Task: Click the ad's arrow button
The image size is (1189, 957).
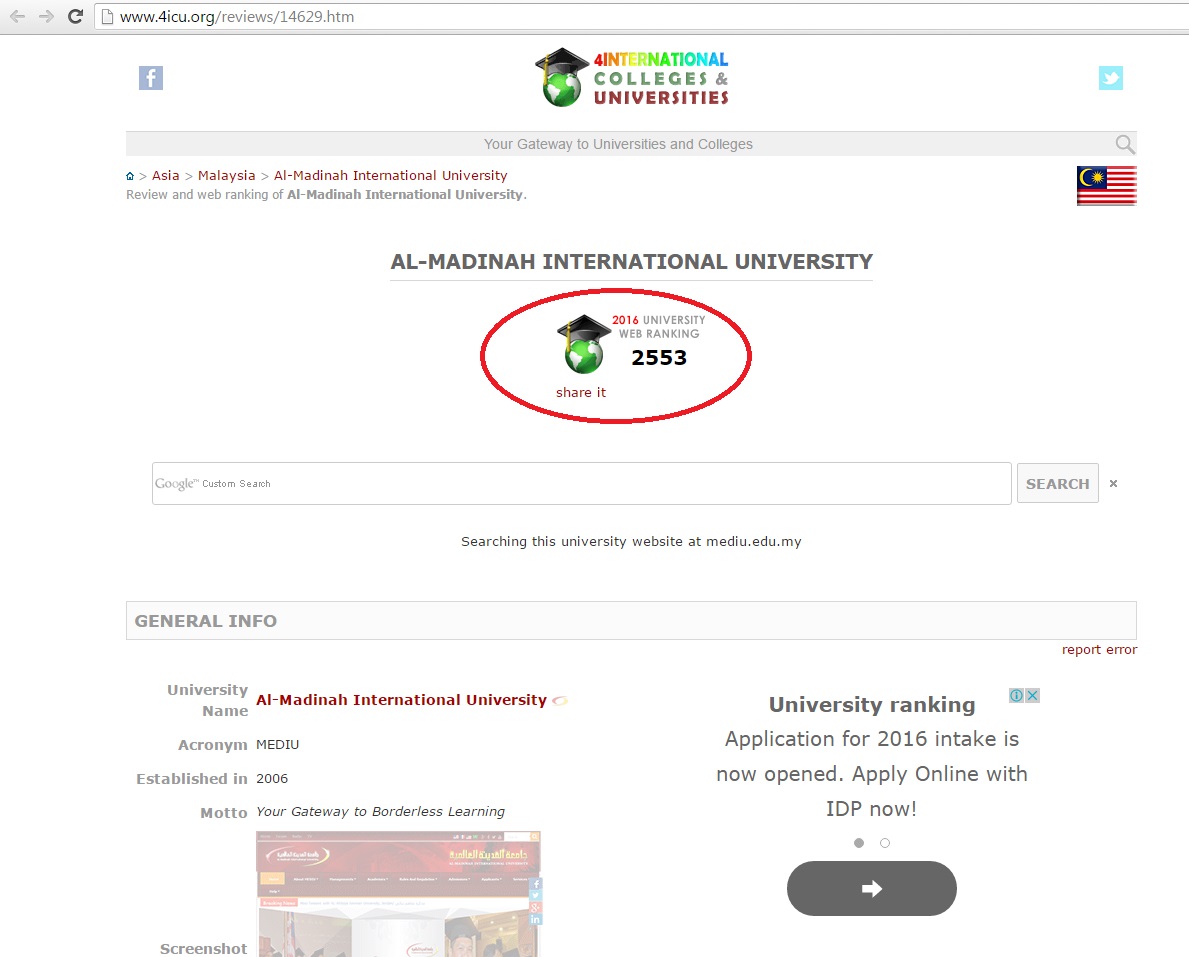Action: coord(871,888)
